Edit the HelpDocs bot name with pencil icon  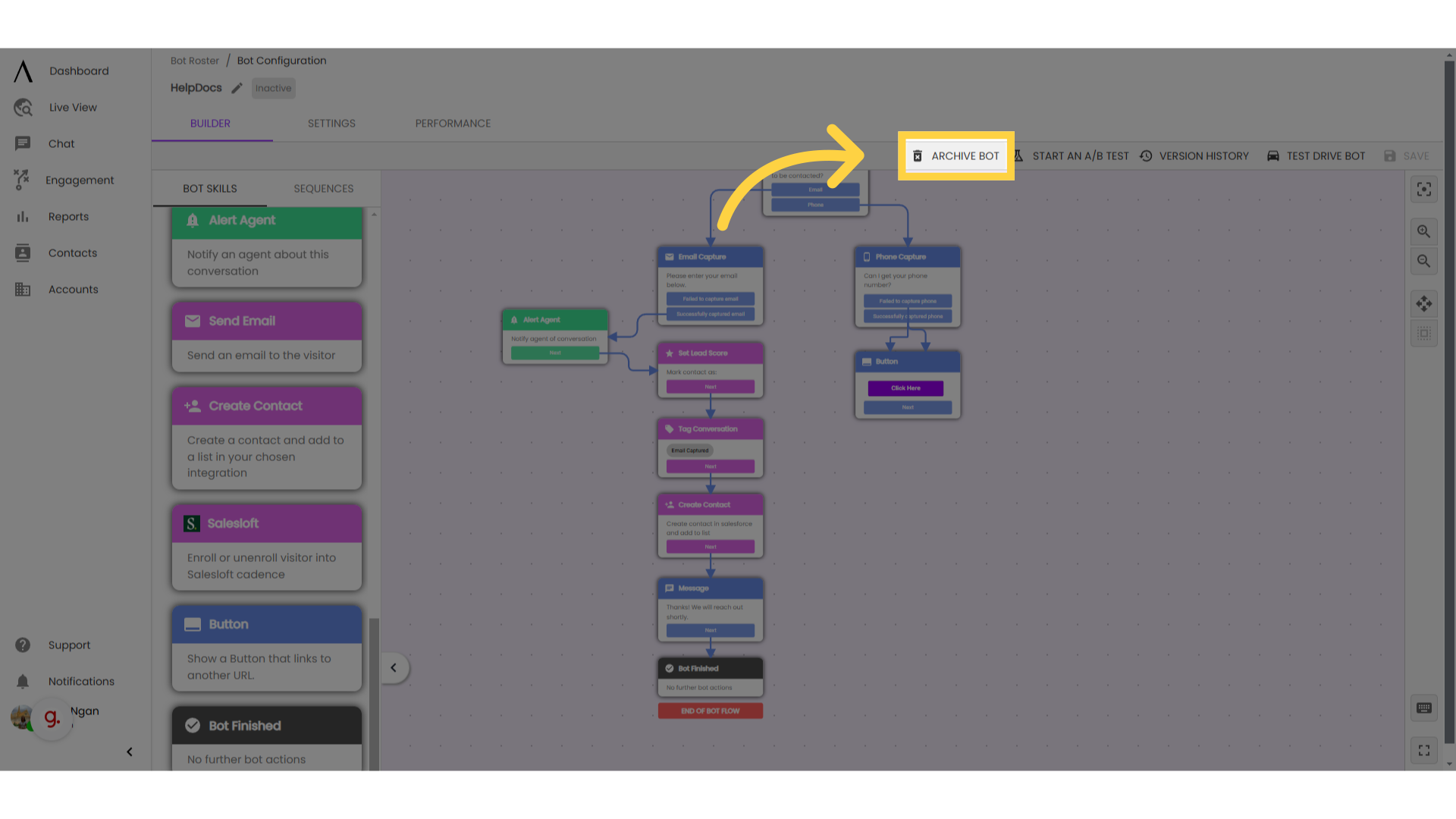tap(237, 88)
